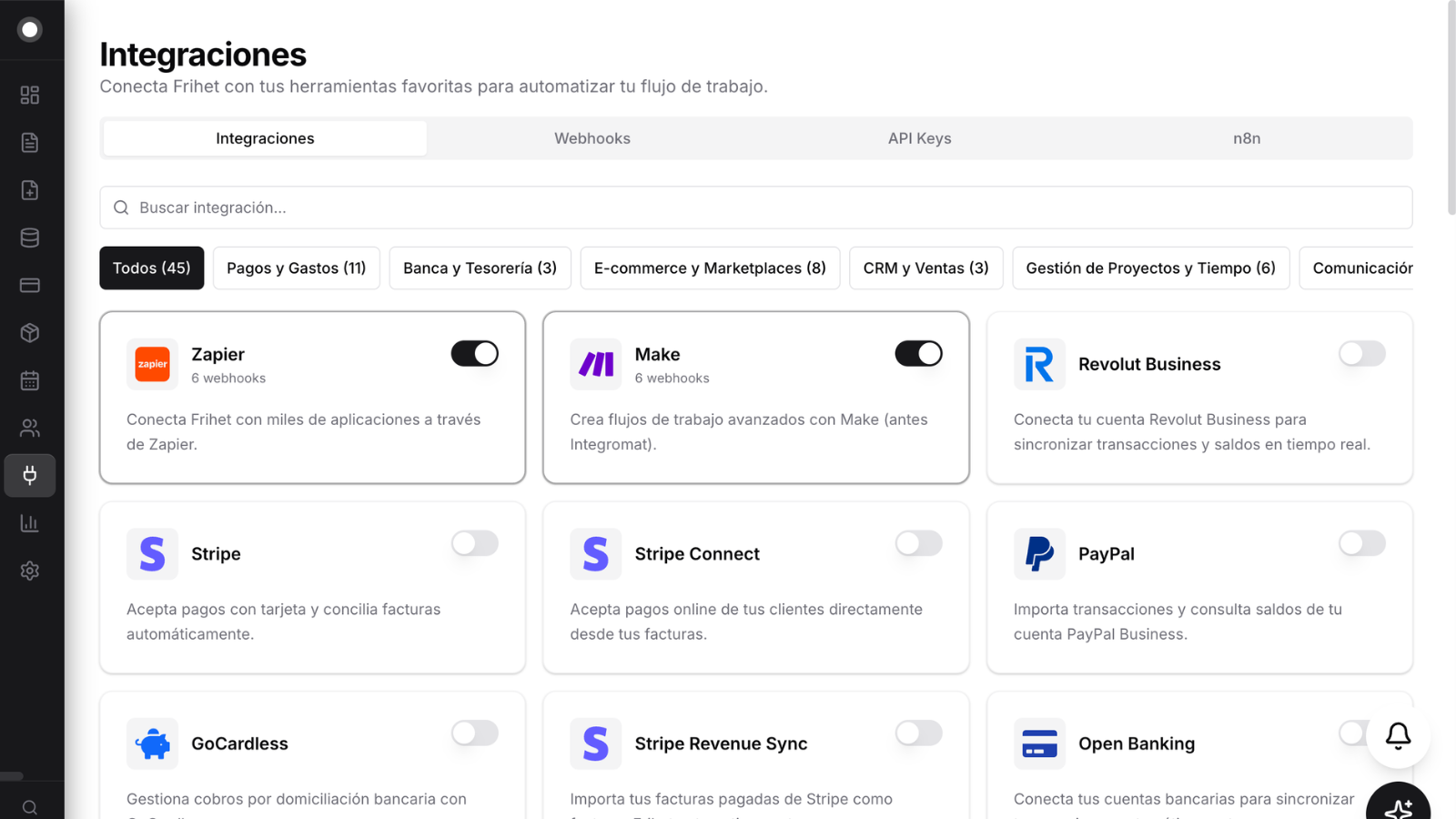Click the Frihet logo in the sidebar
This screenshot has width=1456, height=819.
pos(30,30)
